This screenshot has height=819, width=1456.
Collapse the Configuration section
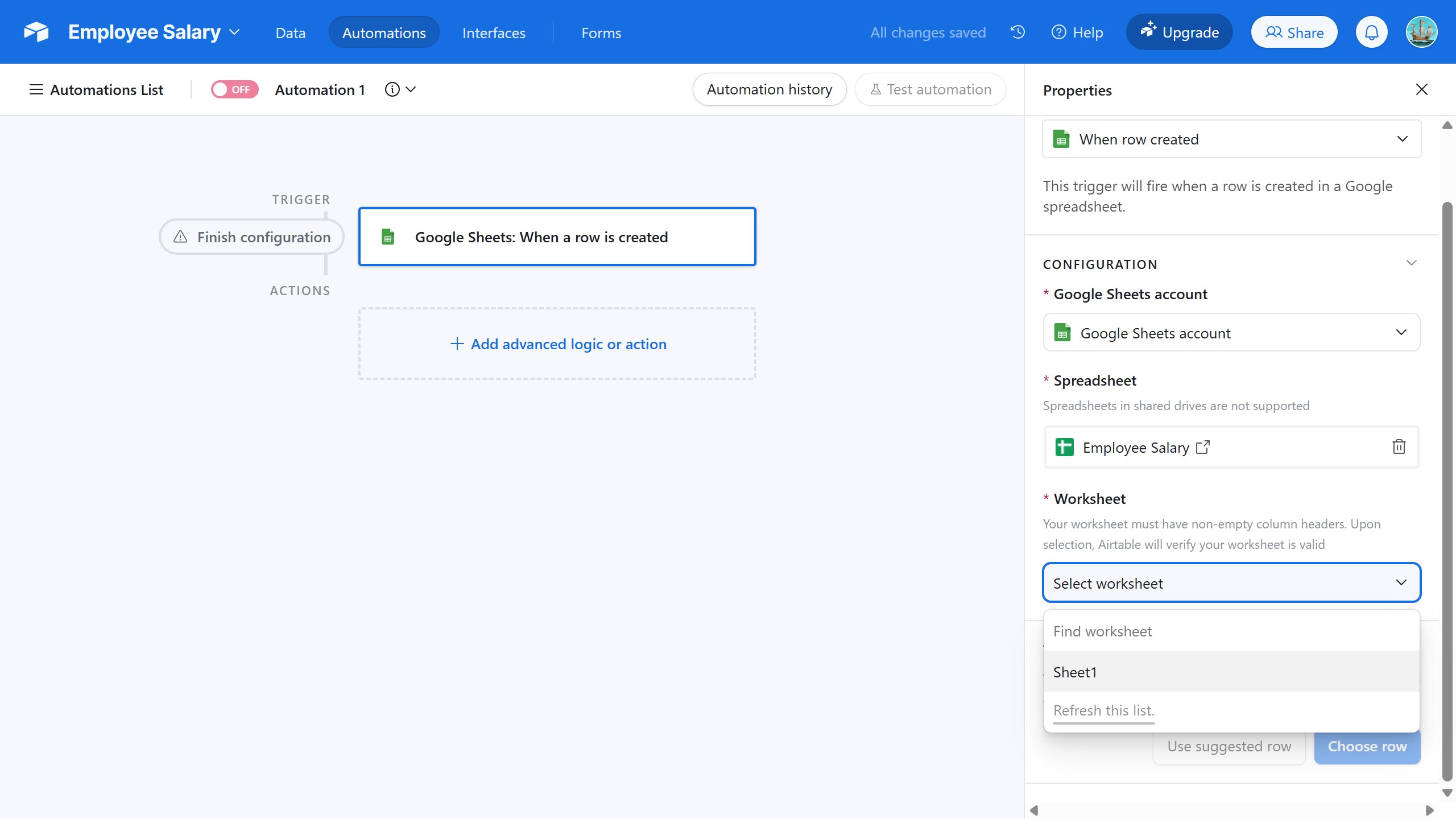click(x=1411, y=263)
